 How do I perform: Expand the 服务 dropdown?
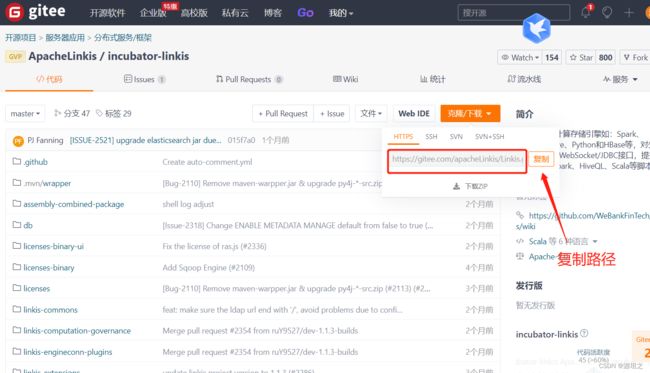tap(620, 79)
